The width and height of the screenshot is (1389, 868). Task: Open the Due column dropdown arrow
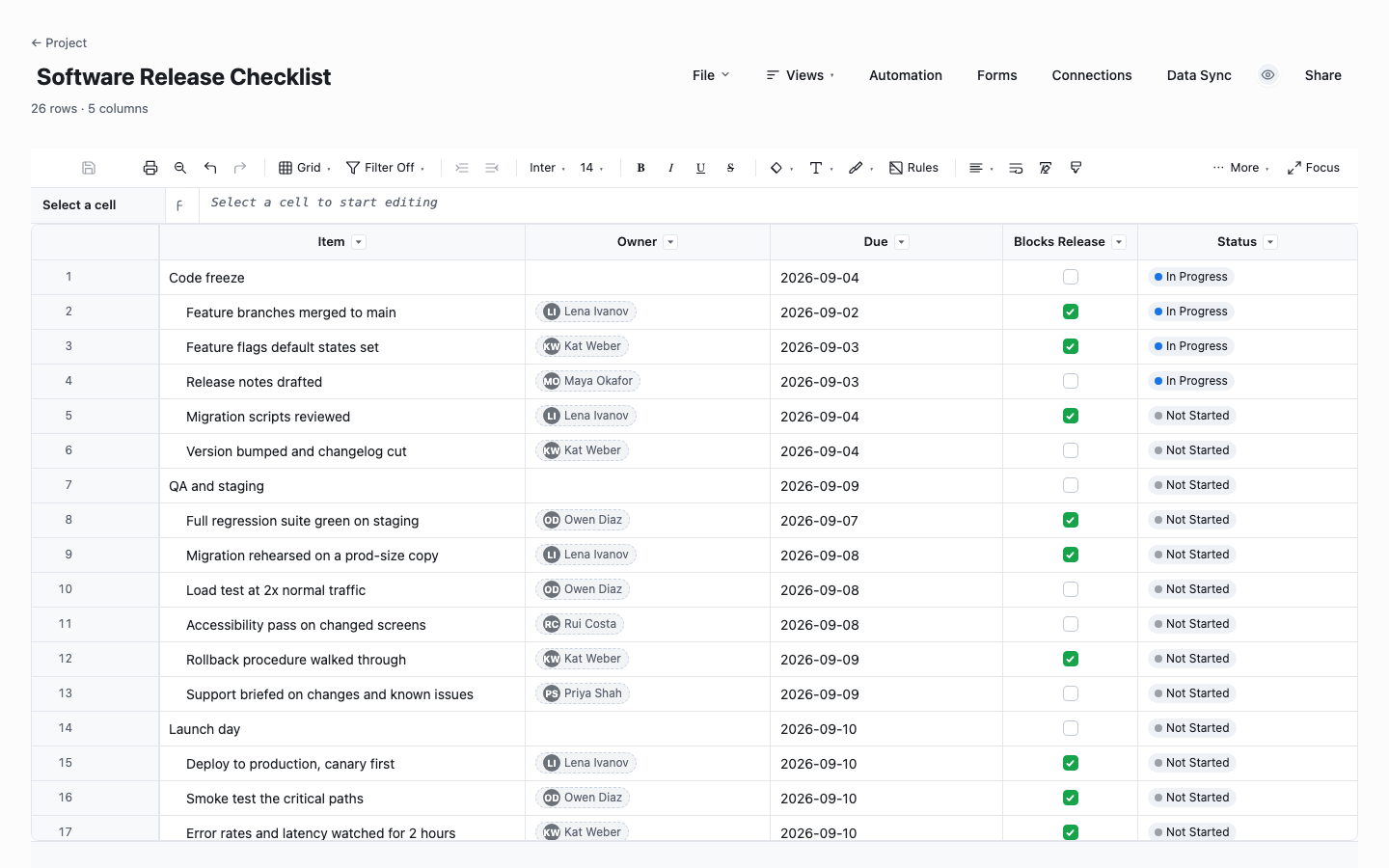click(902, 242)
